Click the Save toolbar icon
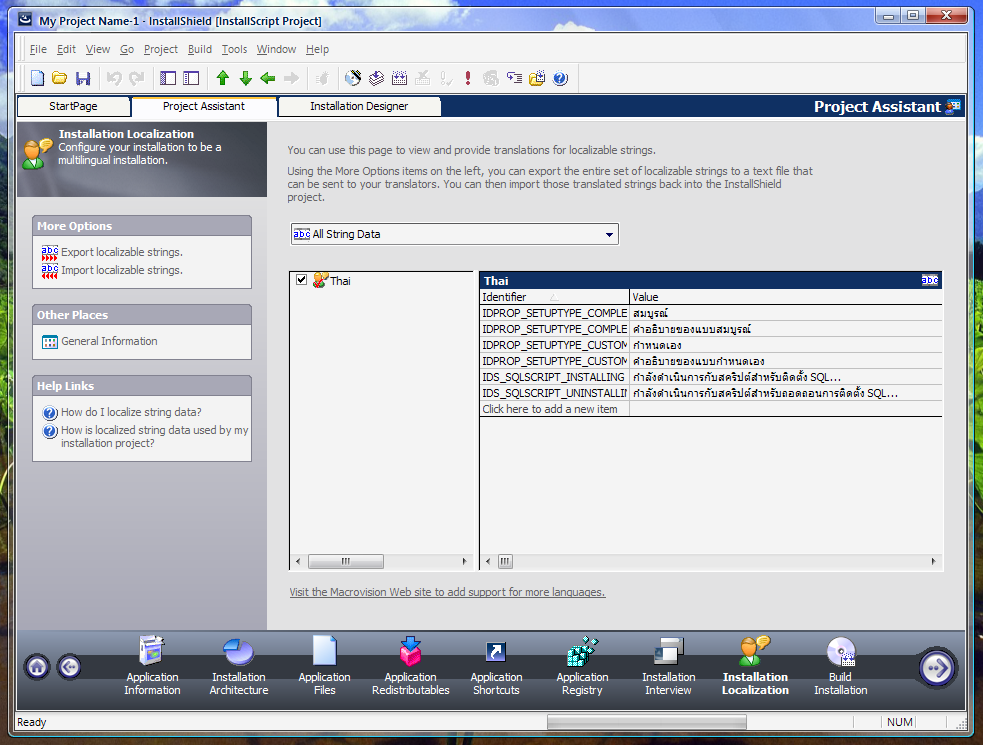Screen dimensions: 983x745 click(x=83, y=78)
